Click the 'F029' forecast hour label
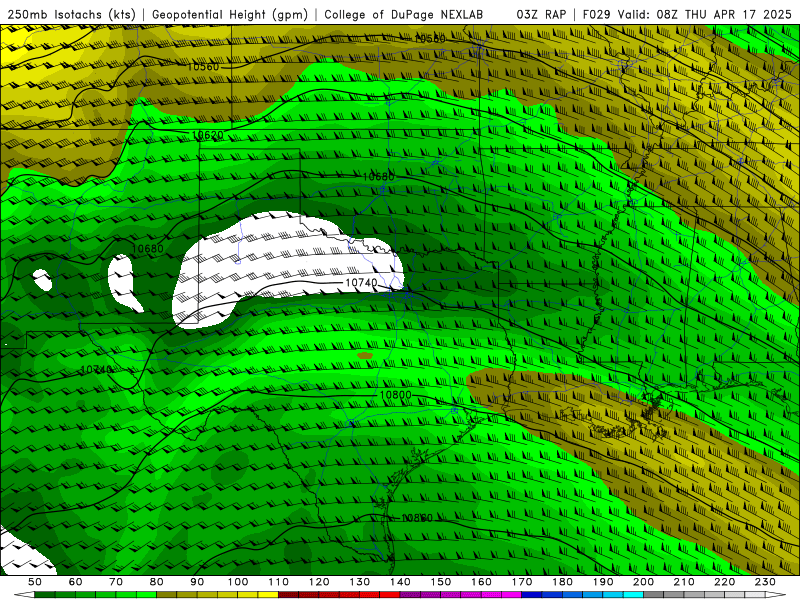The height and width of the screenshot is (600, 800). click(x=597, y=15)
